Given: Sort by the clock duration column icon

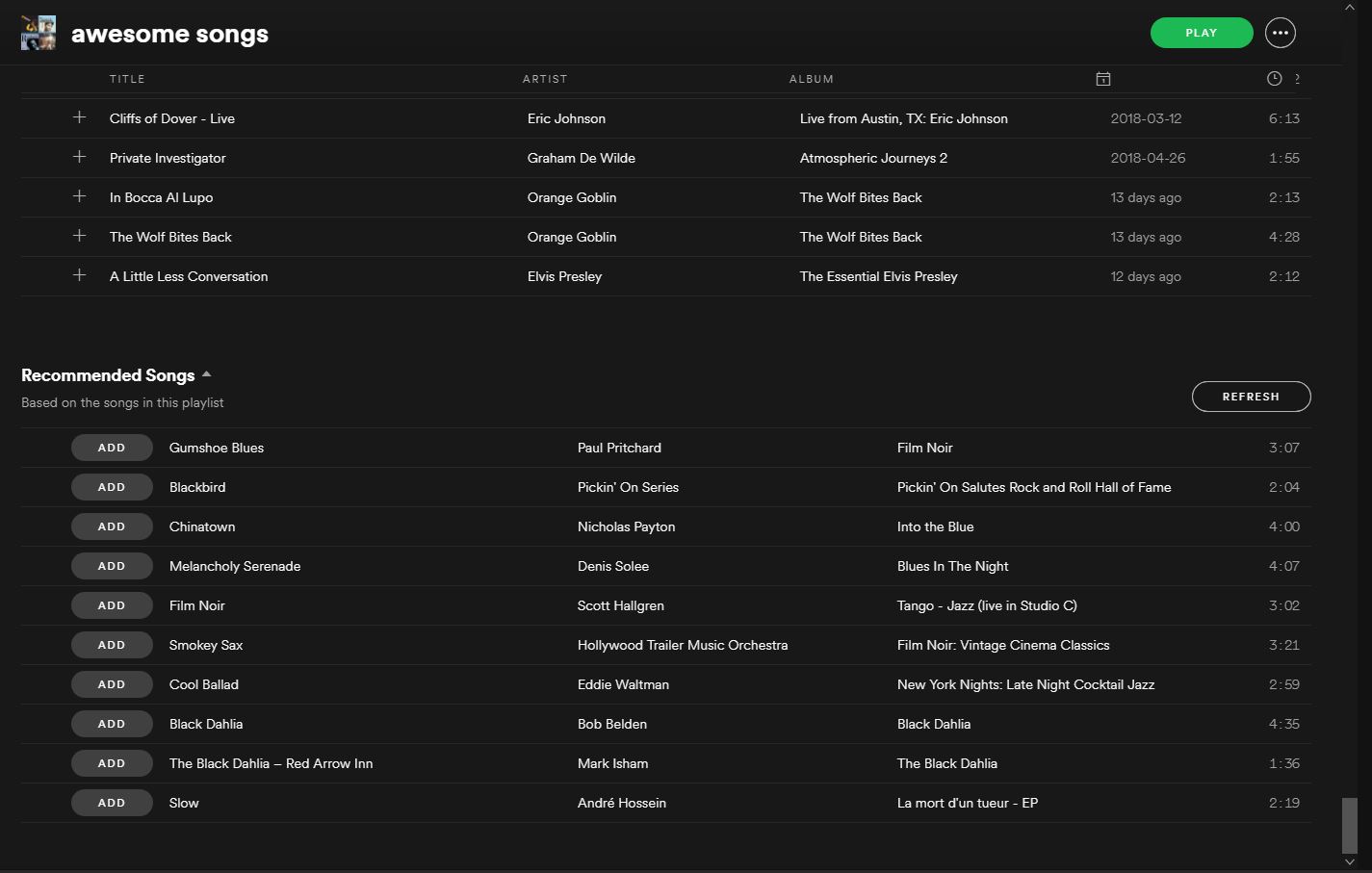Looking at the screenshot, I should (1274, 79).
